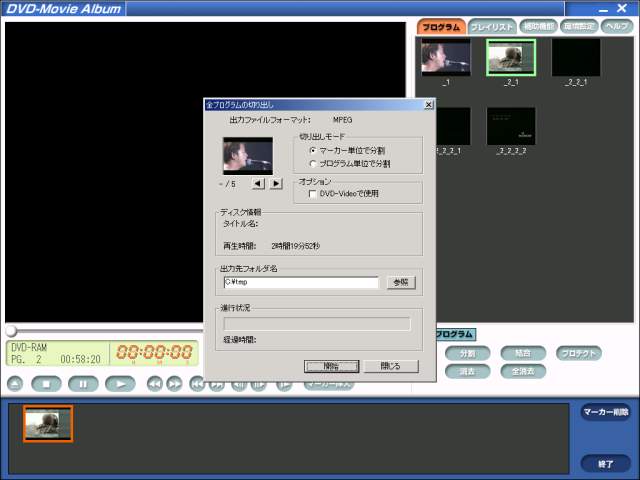The image size is (640, 480).
Task: Click the 閉じる button in dialog
Action: click(391, 366)
